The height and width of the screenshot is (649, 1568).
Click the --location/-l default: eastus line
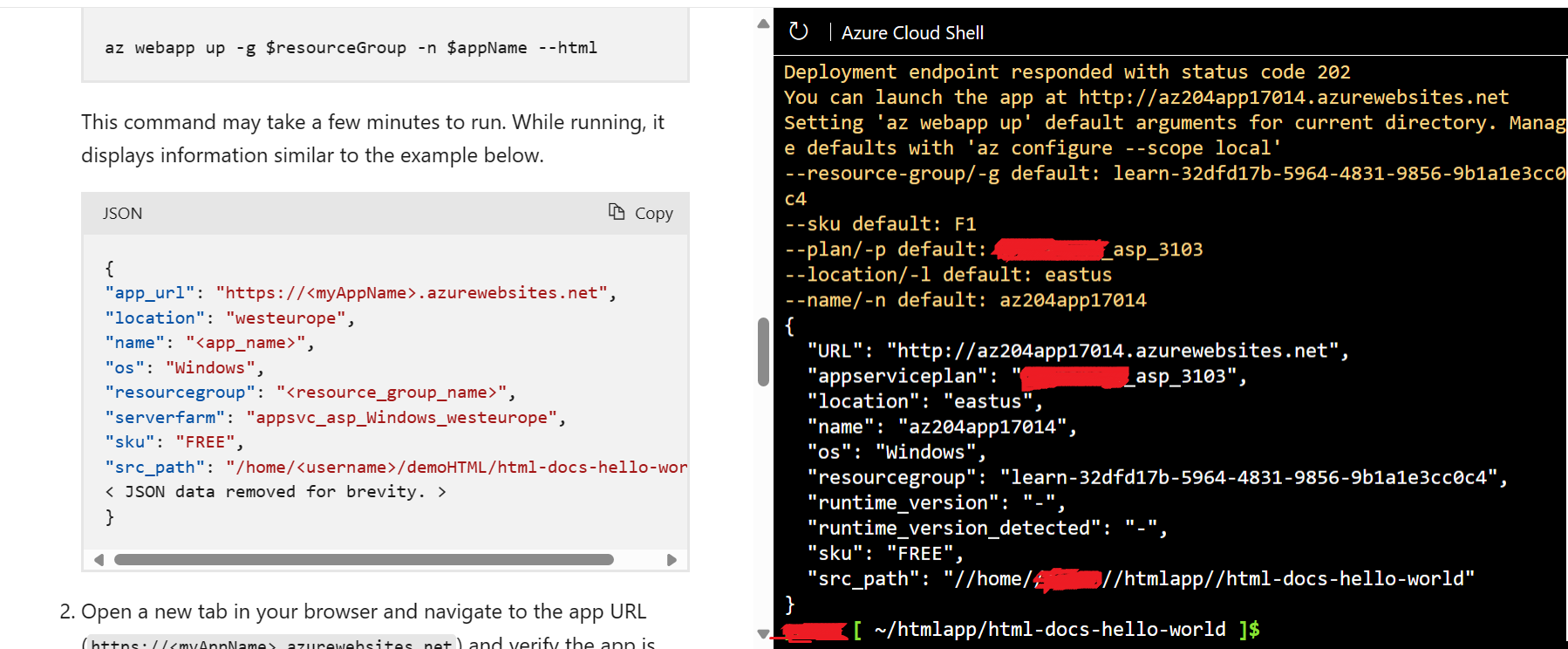click(x=948, y=275)
